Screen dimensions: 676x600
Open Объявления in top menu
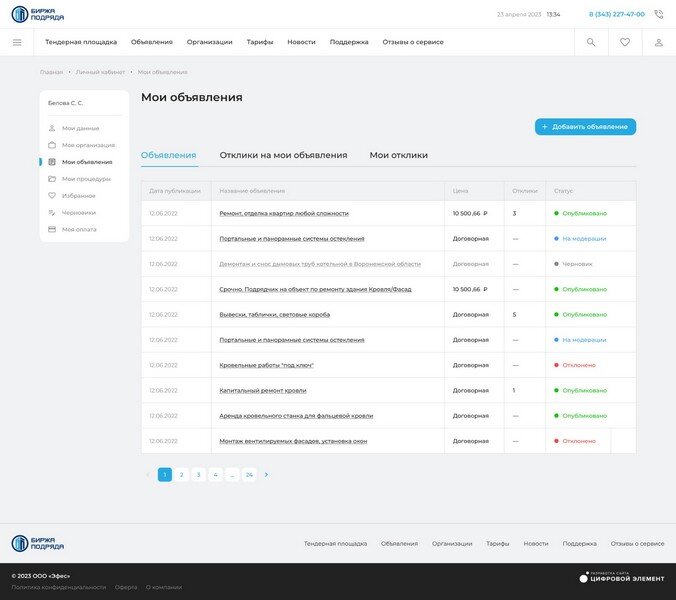click(x=152, y=42)
